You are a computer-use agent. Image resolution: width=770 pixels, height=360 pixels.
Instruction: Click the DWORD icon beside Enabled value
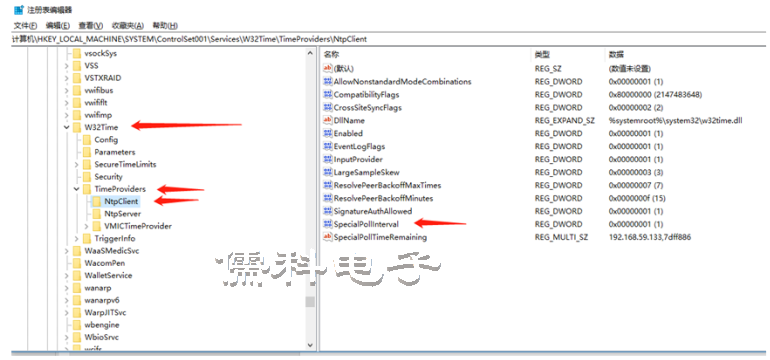pos(328,134)
